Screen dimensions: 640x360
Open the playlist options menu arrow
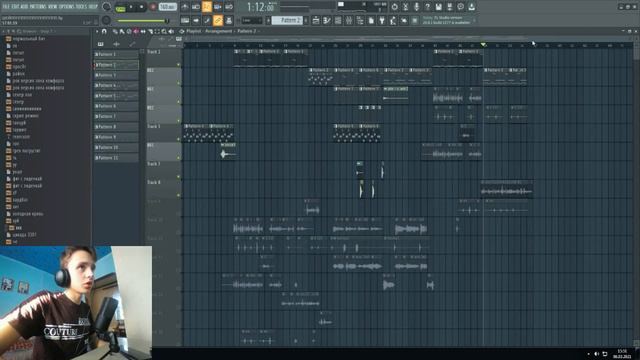(97, 31)
